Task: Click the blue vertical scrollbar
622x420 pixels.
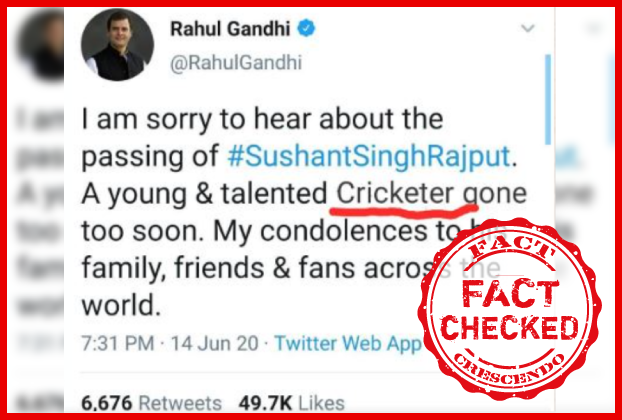Action: (x=548, y=99)
